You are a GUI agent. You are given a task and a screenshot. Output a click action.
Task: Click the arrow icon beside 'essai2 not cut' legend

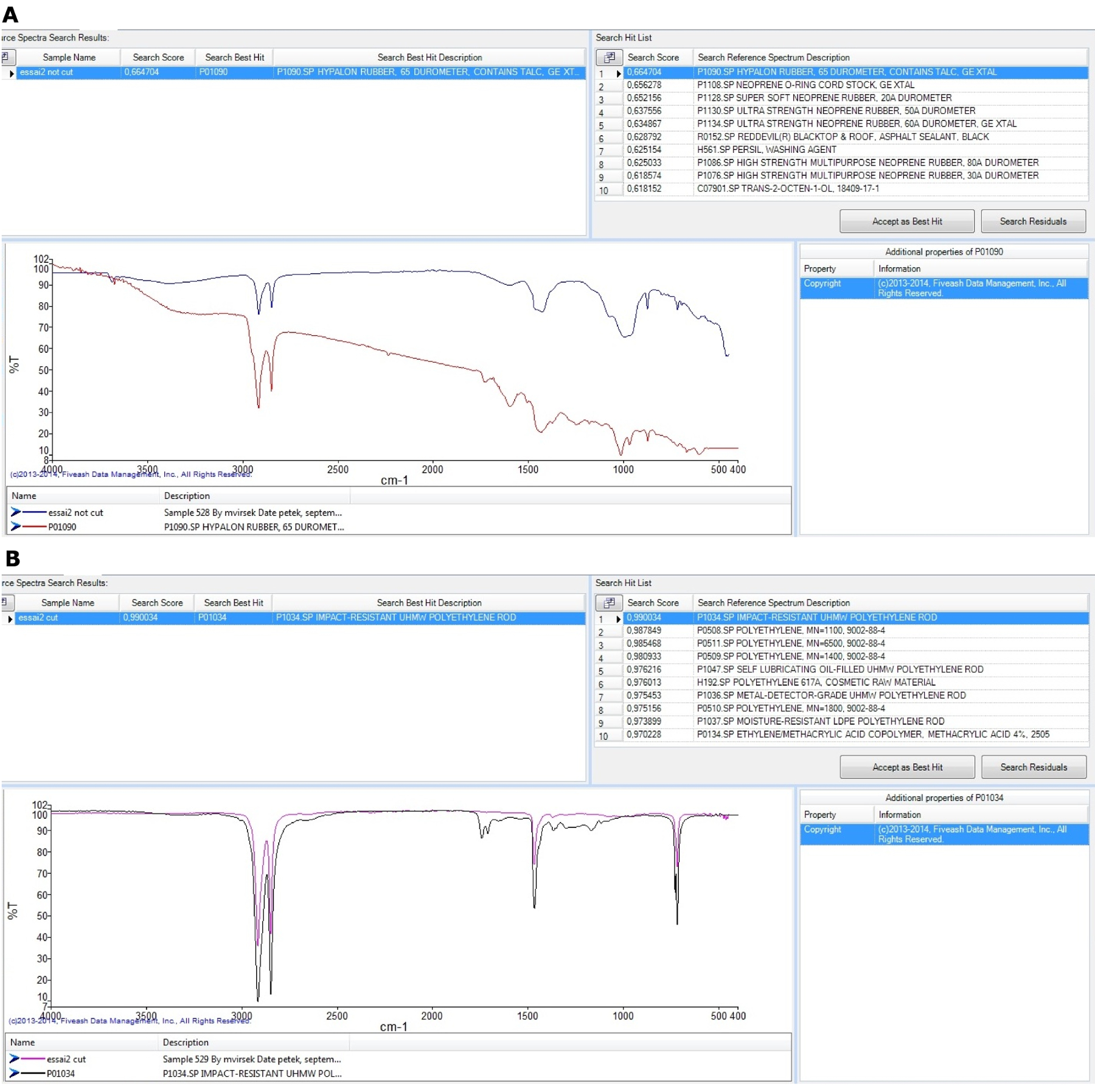pos(16,512)
